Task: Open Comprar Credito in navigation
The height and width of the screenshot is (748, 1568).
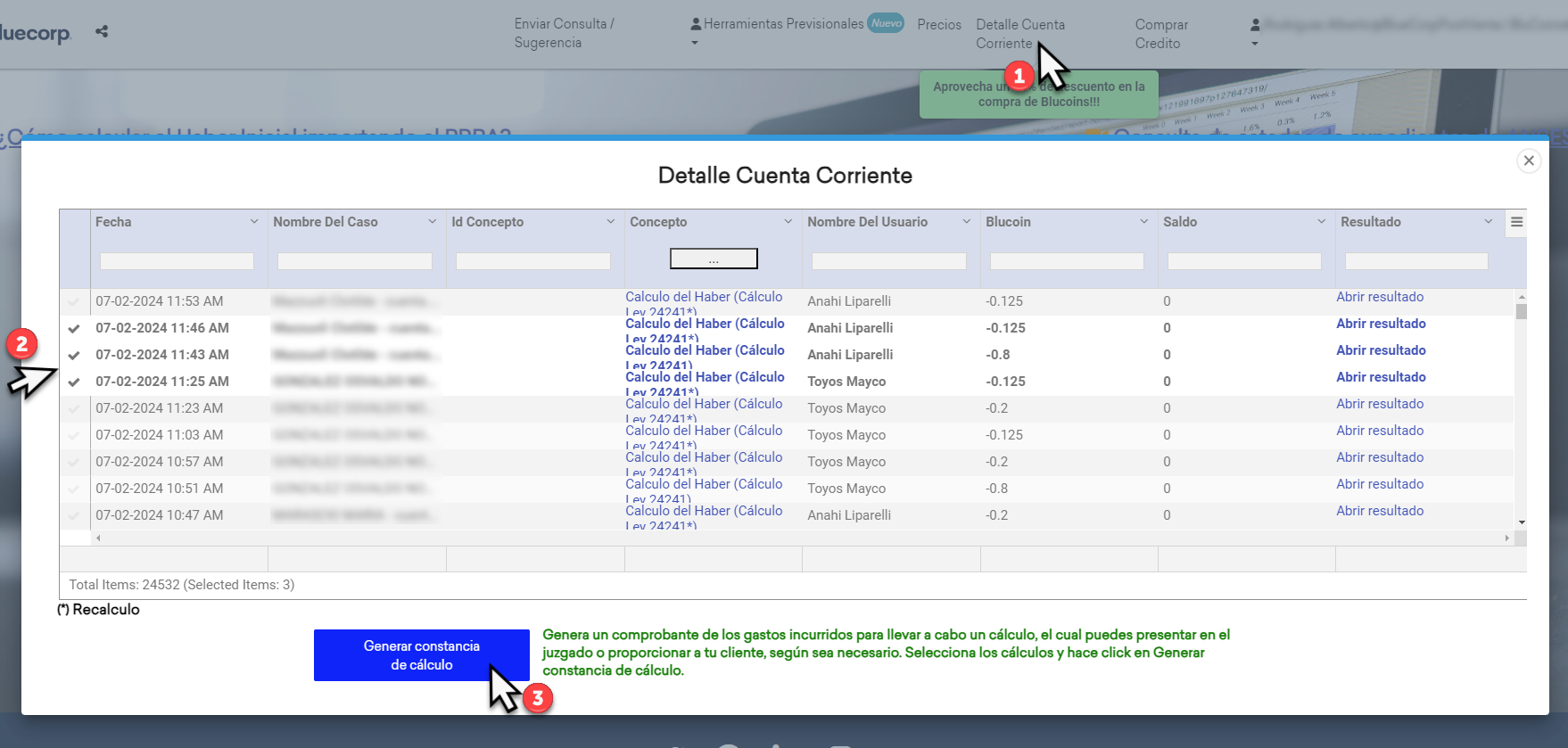Action: [1161, 34]
